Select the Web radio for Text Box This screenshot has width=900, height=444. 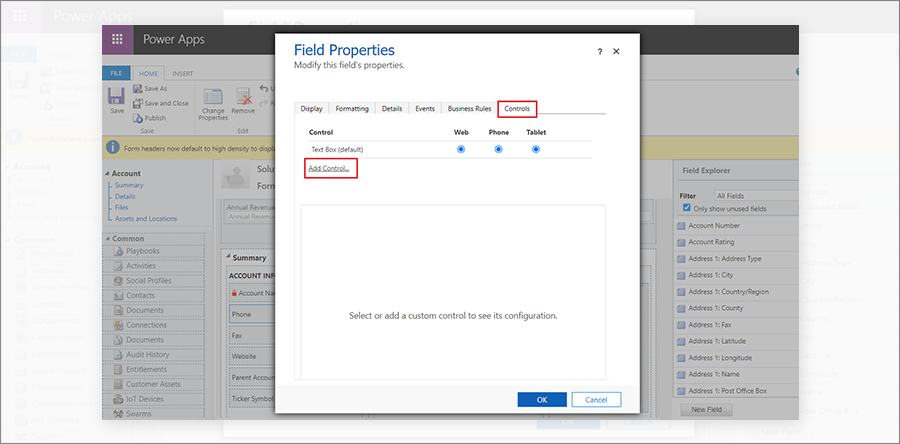(x=461, y=149)
